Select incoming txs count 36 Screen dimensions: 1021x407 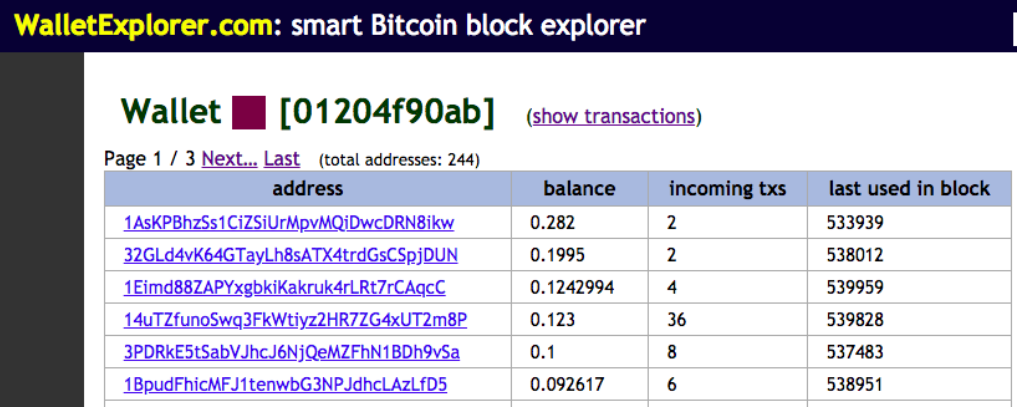[x=677, y=320]
